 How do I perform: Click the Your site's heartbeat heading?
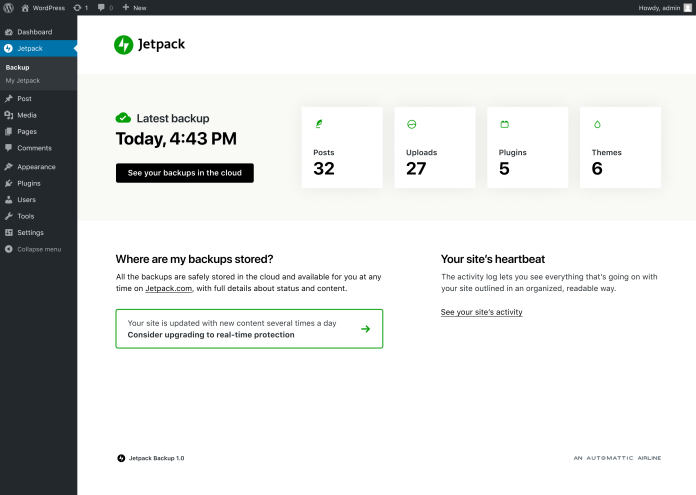(x=493, y=259)
